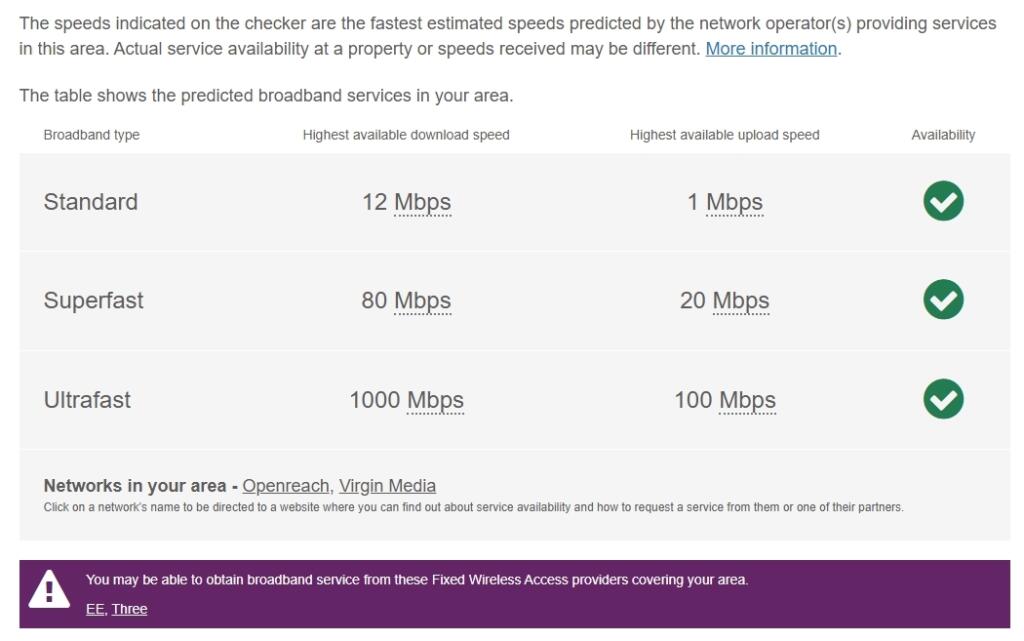1024x641 pixels.
Task: Open the More information link
Action: tap(771, 49)
